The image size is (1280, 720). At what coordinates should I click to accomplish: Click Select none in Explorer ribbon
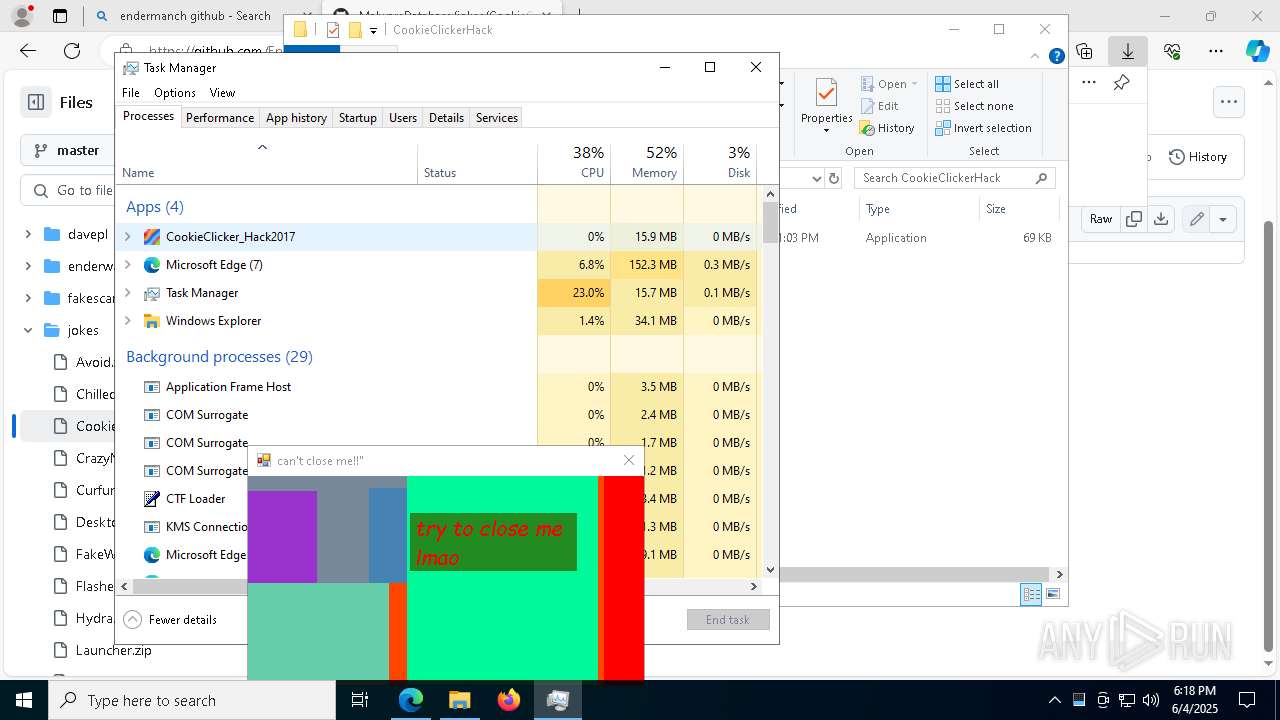(x=974, y=106)
